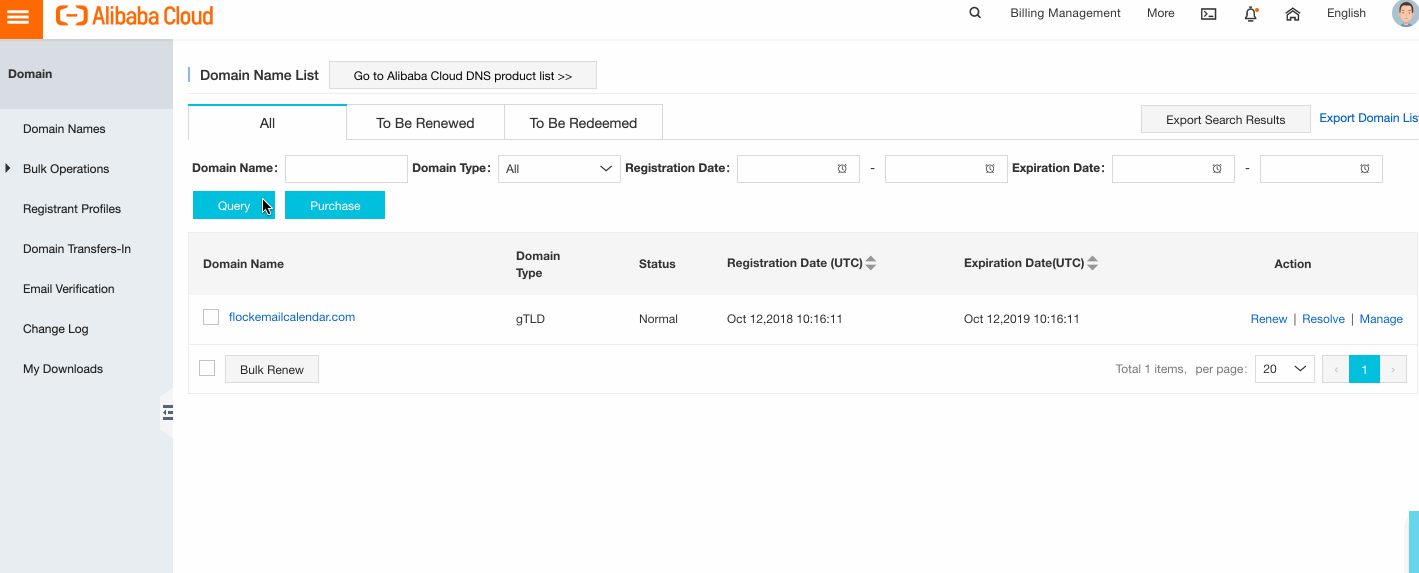
Task: Open the notifications bell icon
Action: pos(1251,14)
